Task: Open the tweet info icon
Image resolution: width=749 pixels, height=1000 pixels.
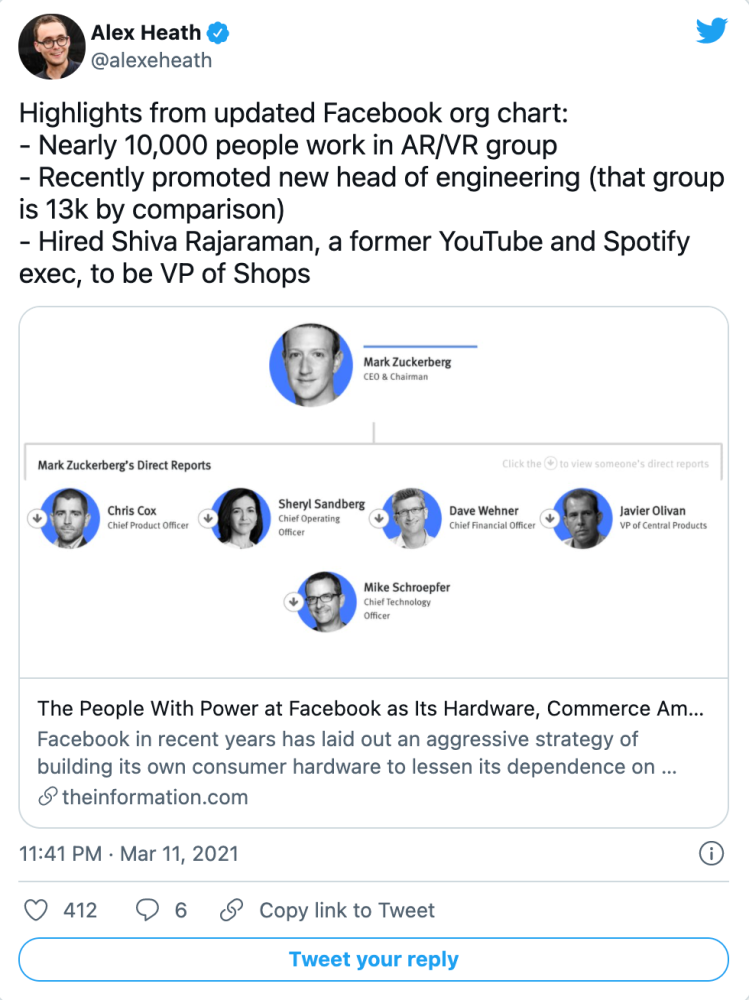Action: click(710, 854)
